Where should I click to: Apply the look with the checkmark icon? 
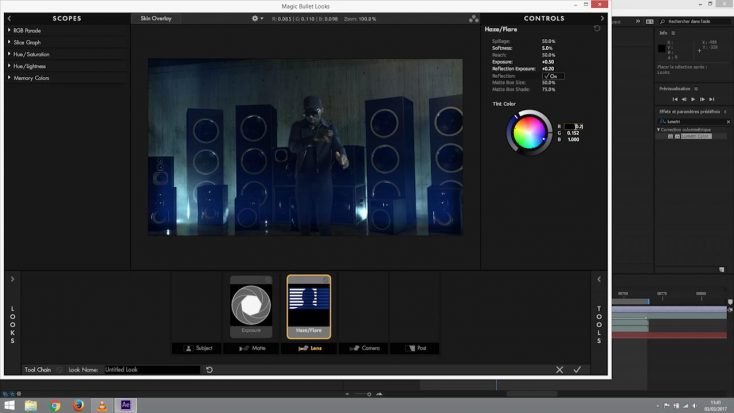pyautogui.click(x=577, y=369)
